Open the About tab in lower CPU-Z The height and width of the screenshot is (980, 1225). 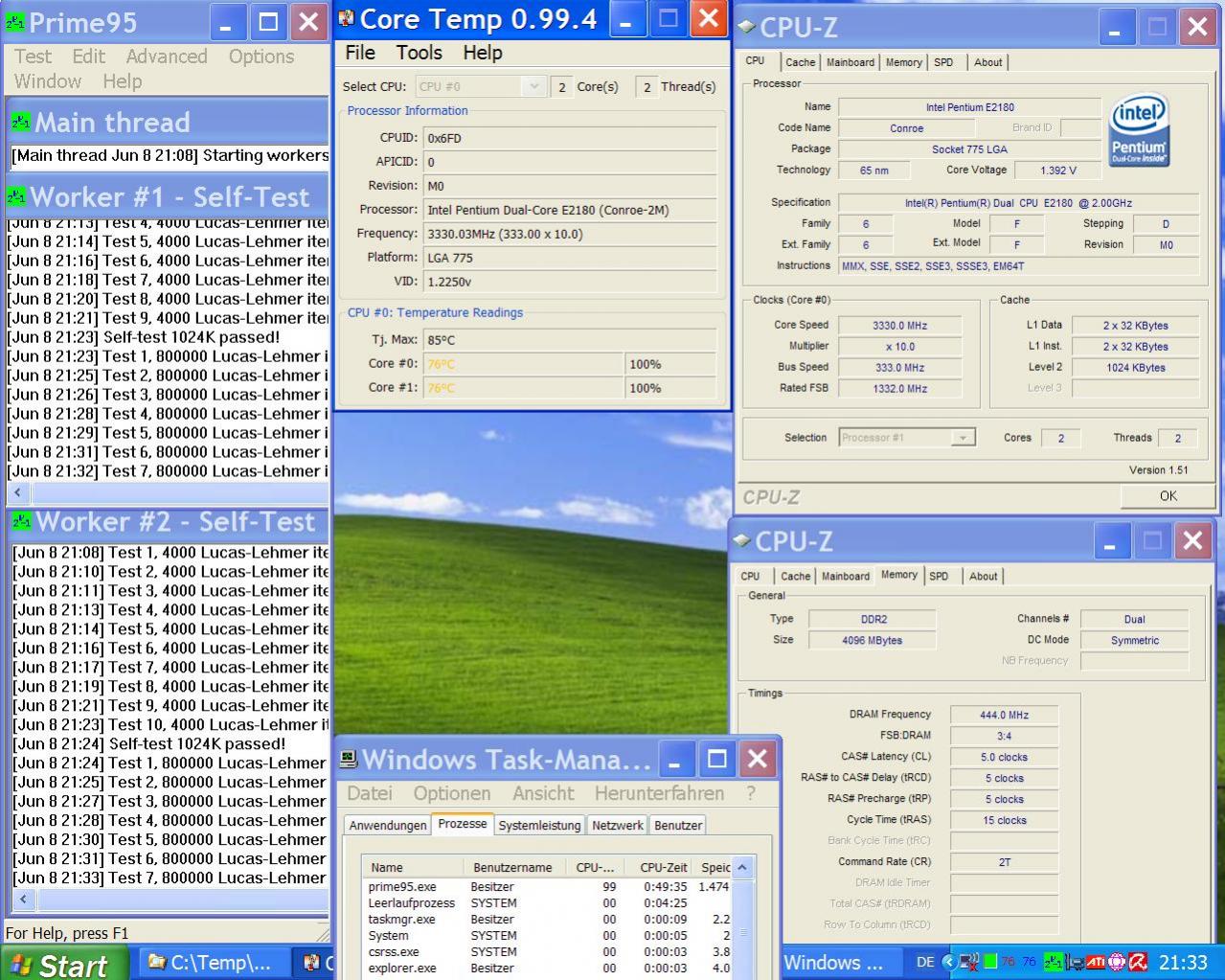point(984,576)
